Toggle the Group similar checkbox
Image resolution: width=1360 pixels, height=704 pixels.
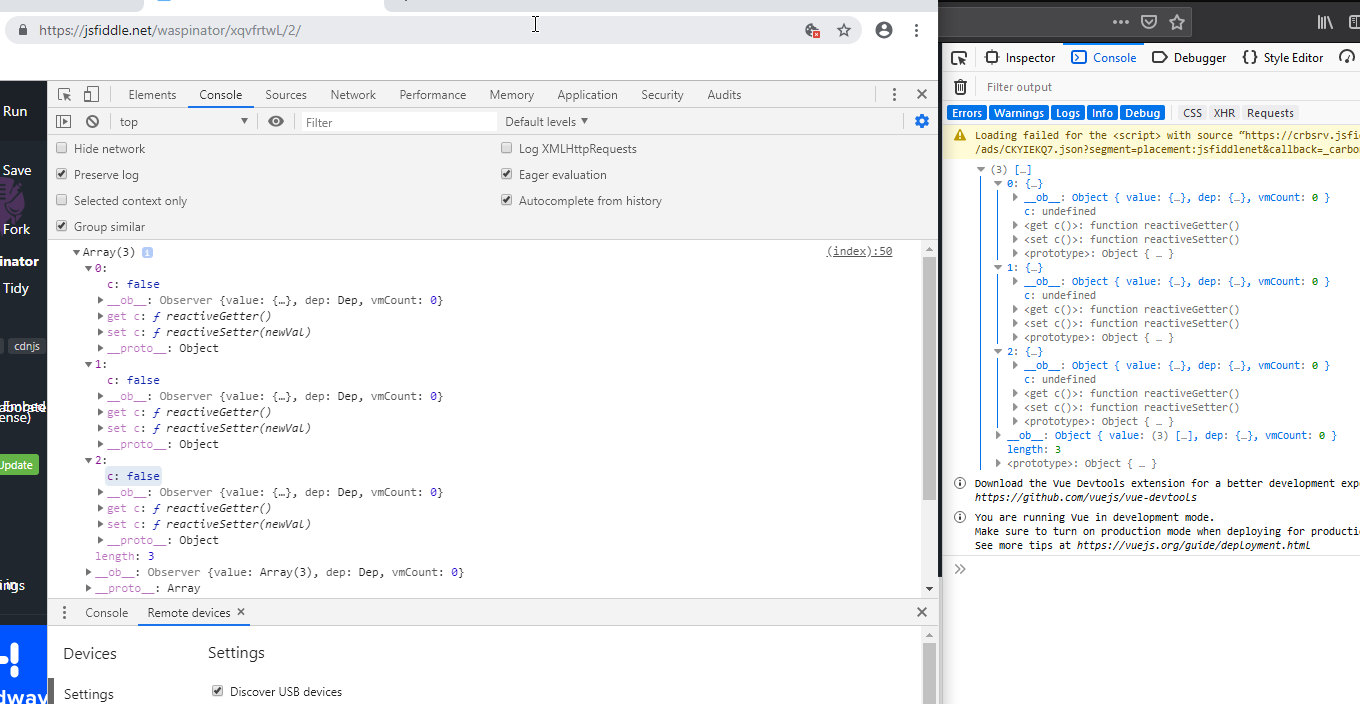(x=62, y=226)
